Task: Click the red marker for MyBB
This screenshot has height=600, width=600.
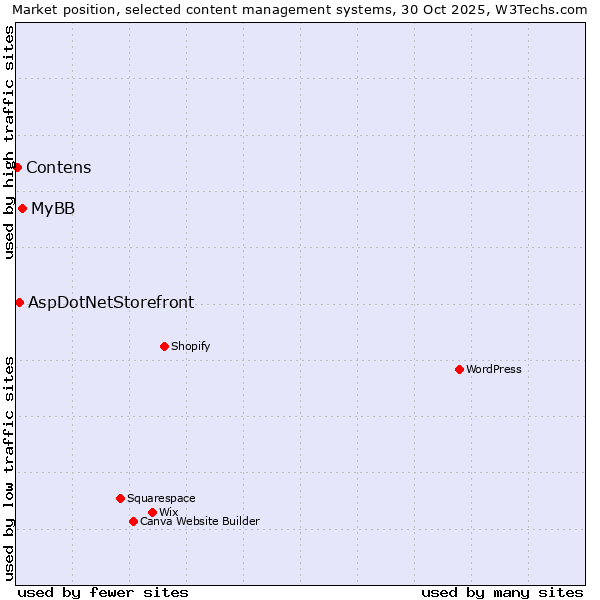Action: coord(22,208)
